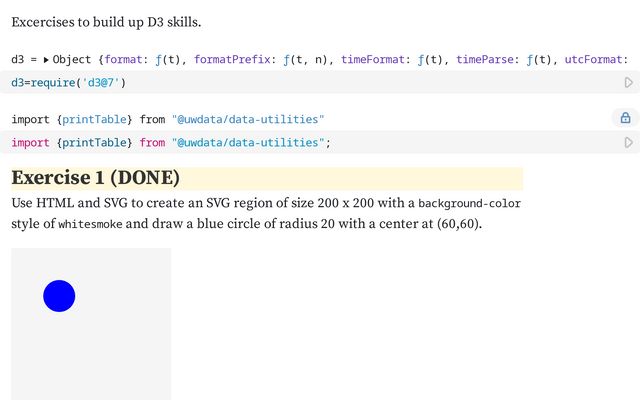Click the 'd3@7' string in the code cell
640x400 pixels.
(x=101, y=82)
